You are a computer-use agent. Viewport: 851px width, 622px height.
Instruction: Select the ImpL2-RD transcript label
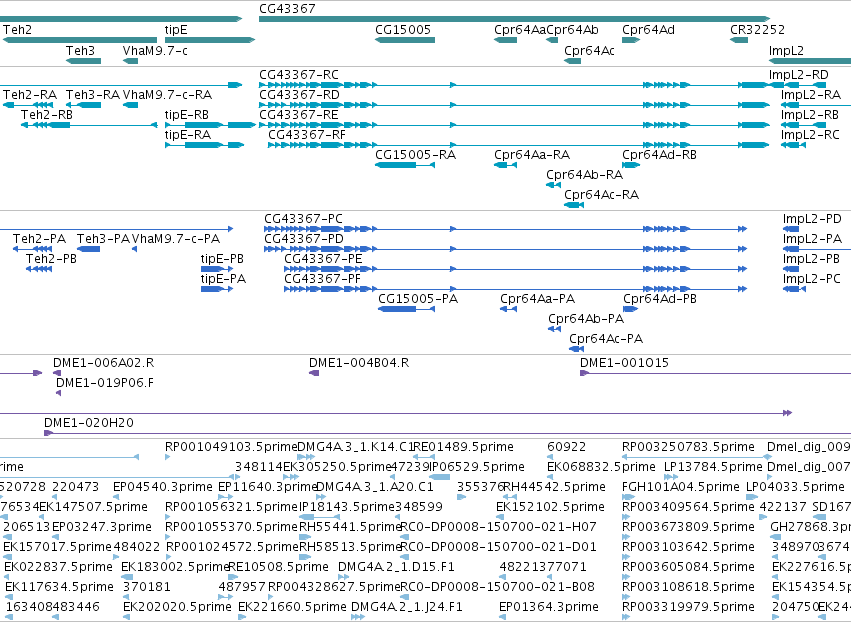tap(799, 75)
